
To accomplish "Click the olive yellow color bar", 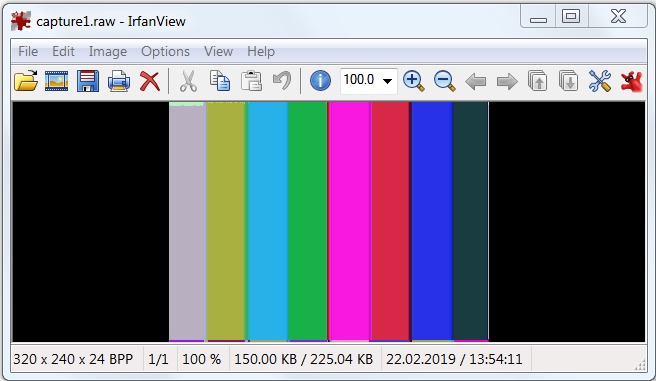I will point(226,222).
